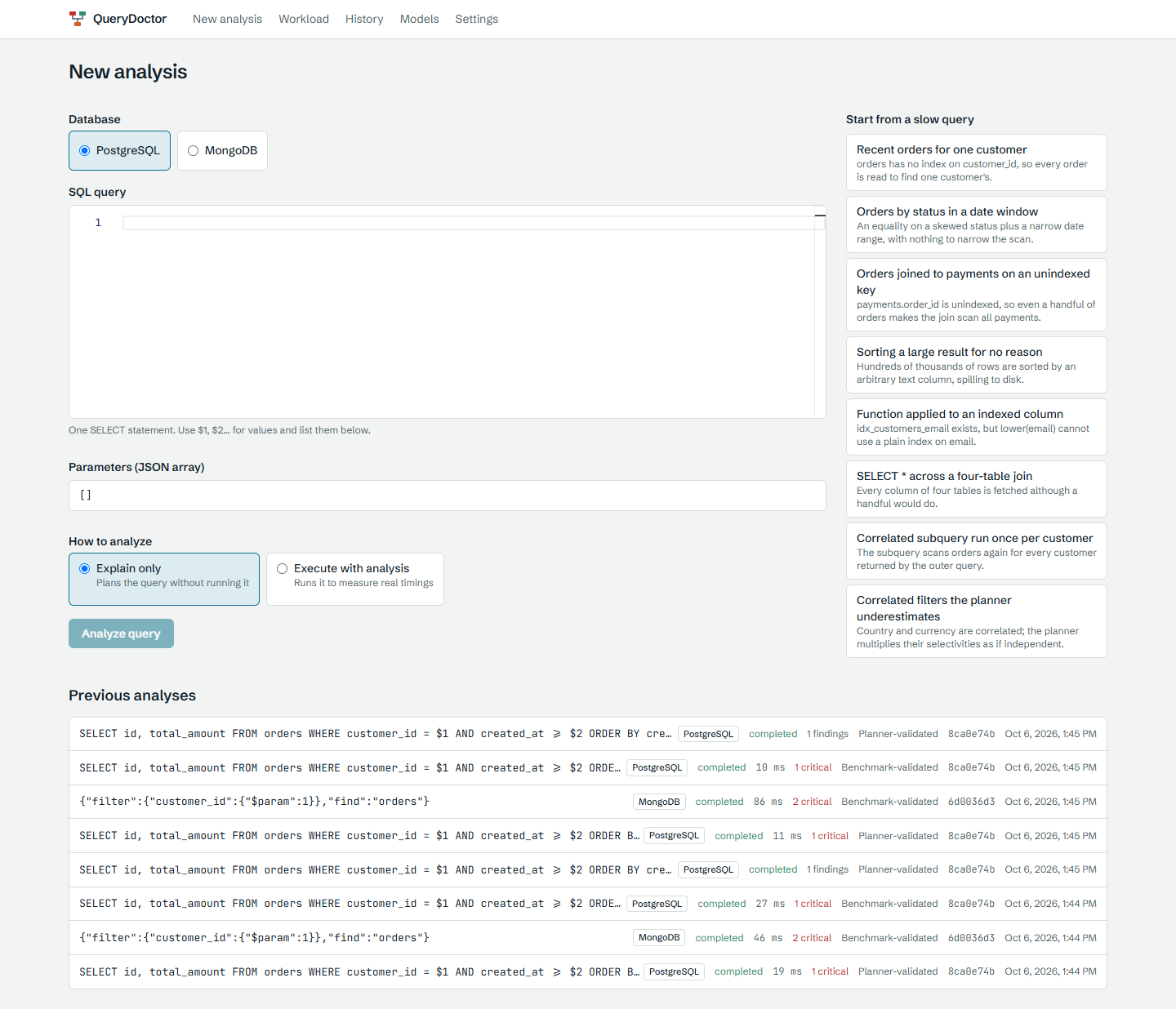The width and height of the screenshot is (1176, 1009).
Task: Switch to Execute with analysis mode
Action: [x=355, y=580]
